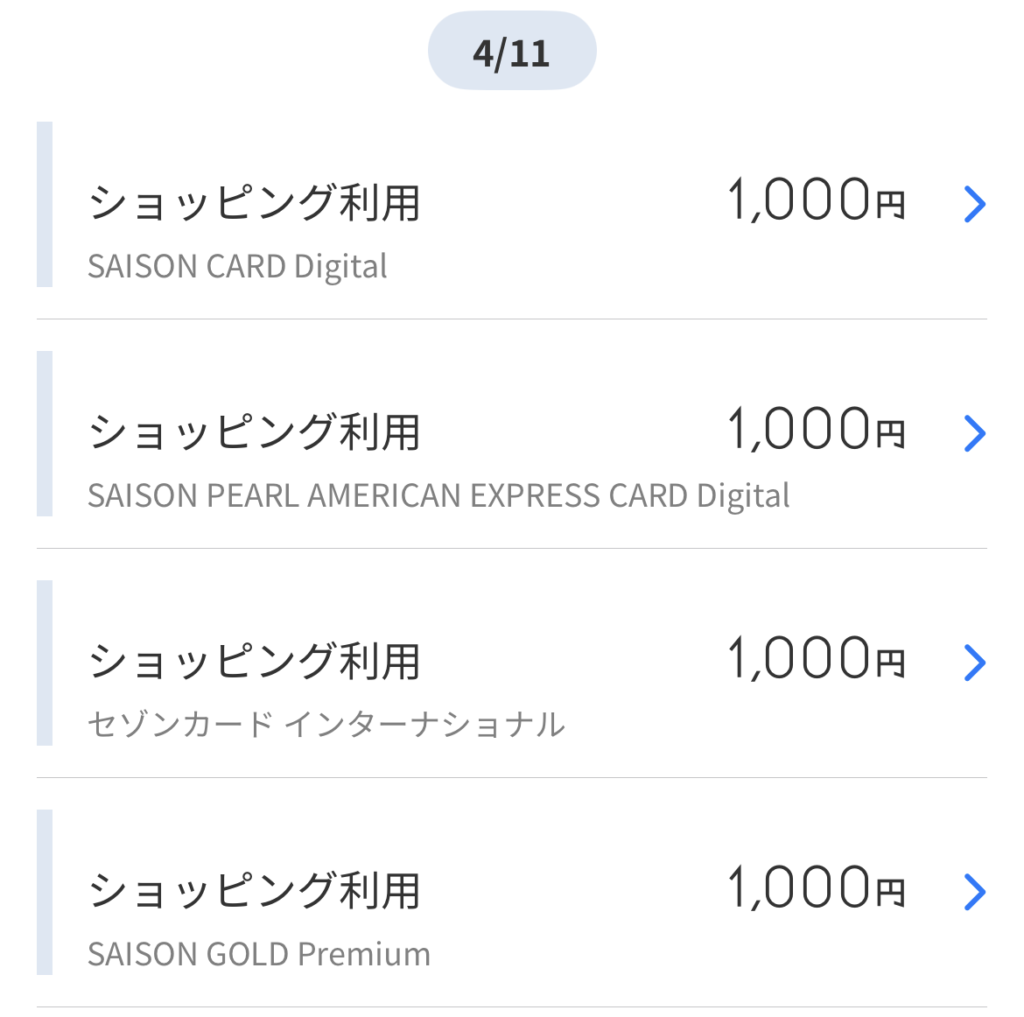Open the SAISON GOLD Premium row chevron

[974, 892]
